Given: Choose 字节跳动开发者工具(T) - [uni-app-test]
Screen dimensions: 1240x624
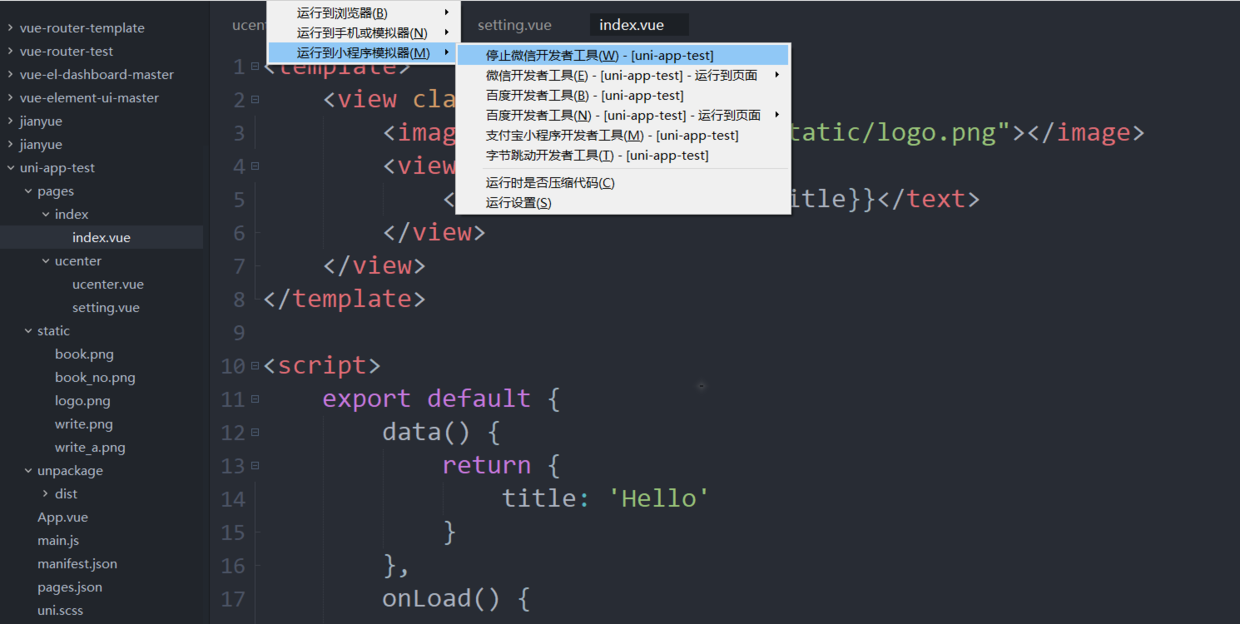Looking at the screenshot, I should [x=622, y=155].
